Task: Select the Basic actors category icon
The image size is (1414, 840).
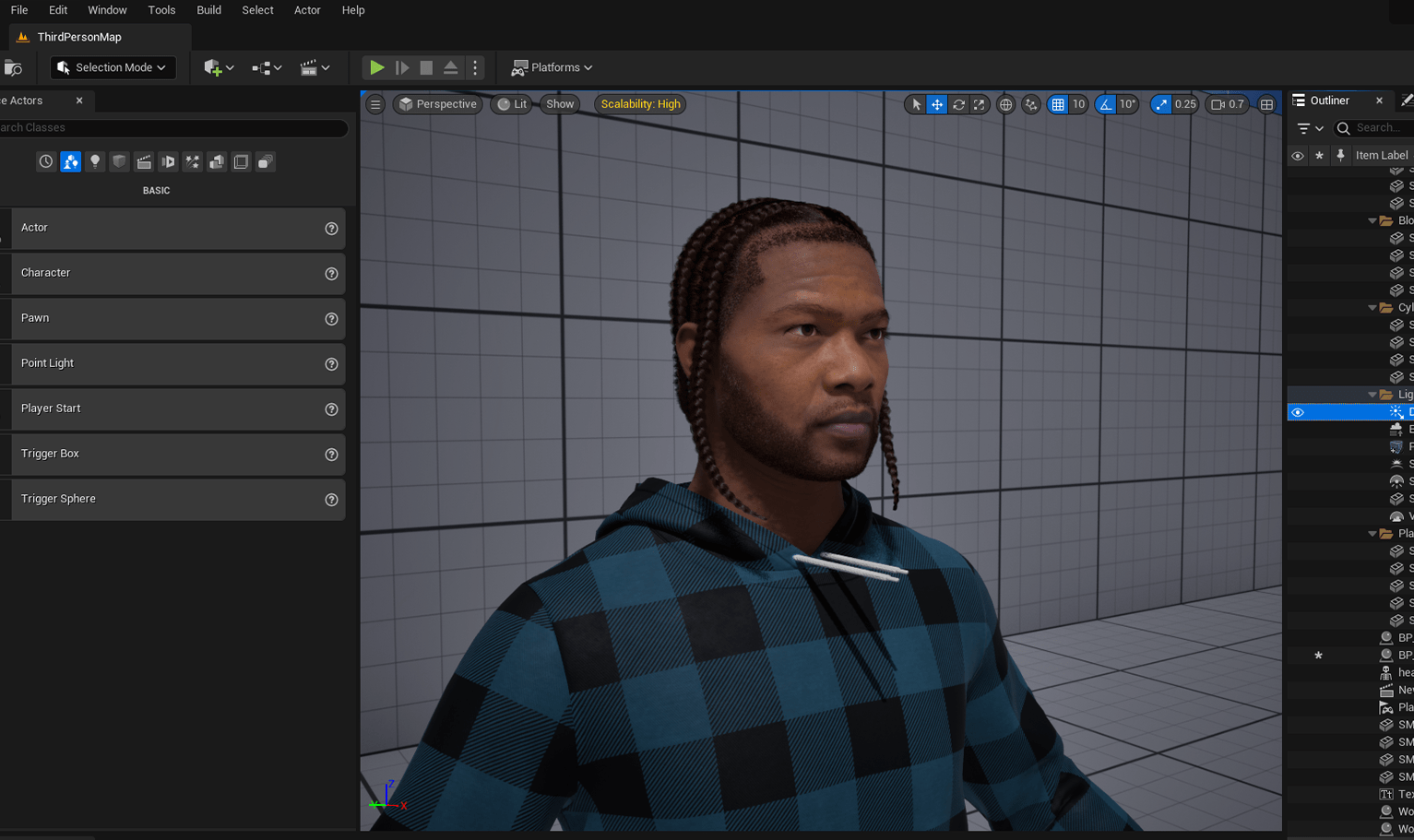Action: [x=70, y=161]
